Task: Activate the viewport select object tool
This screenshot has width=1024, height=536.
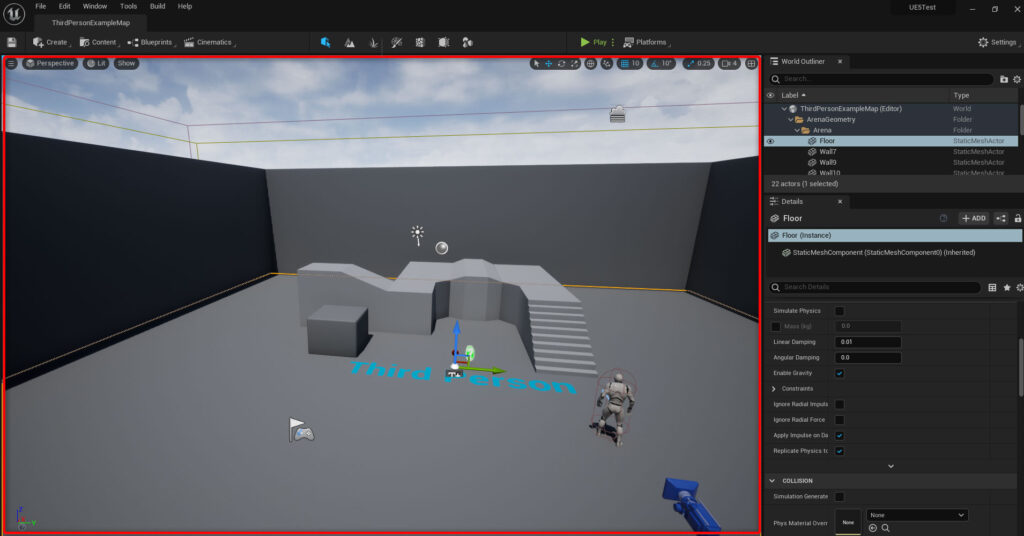Action: pos(536,63)
